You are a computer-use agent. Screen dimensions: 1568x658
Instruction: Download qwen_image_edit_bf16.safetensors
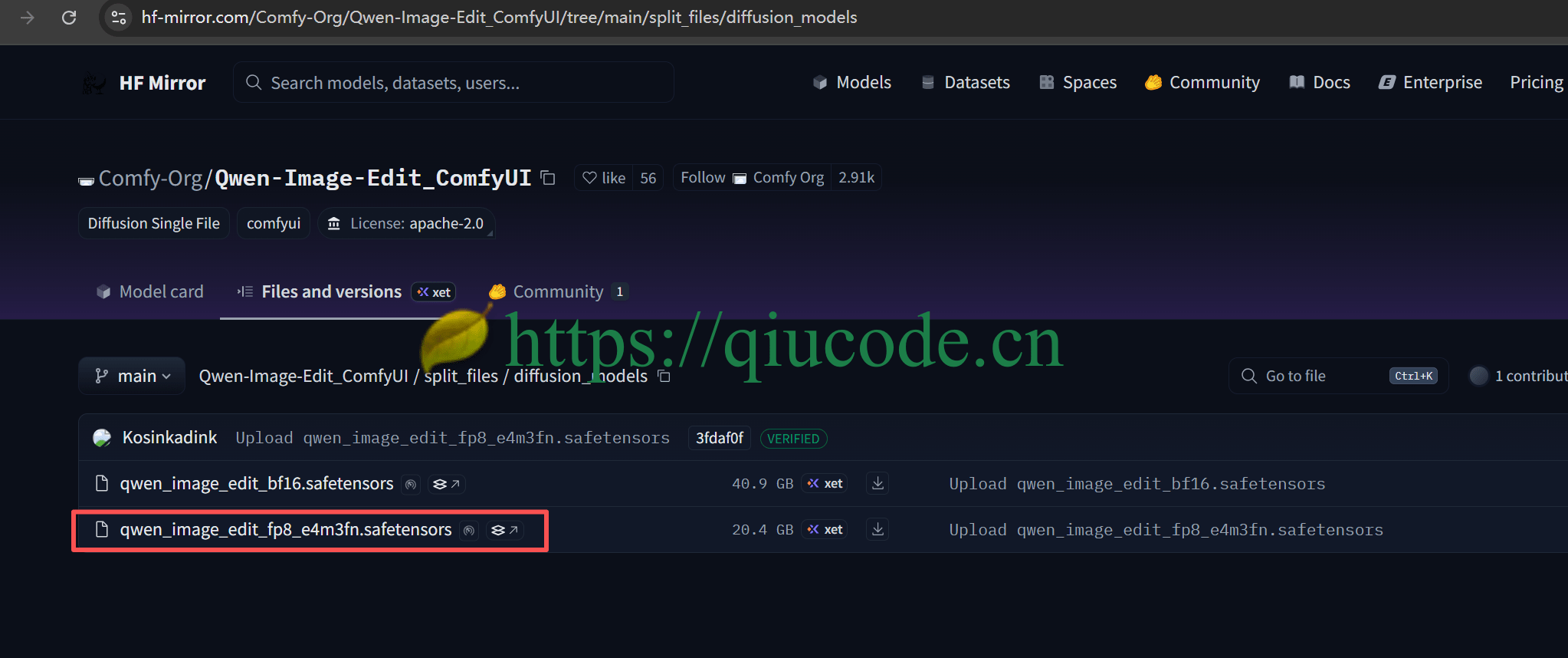pos(878,484)
